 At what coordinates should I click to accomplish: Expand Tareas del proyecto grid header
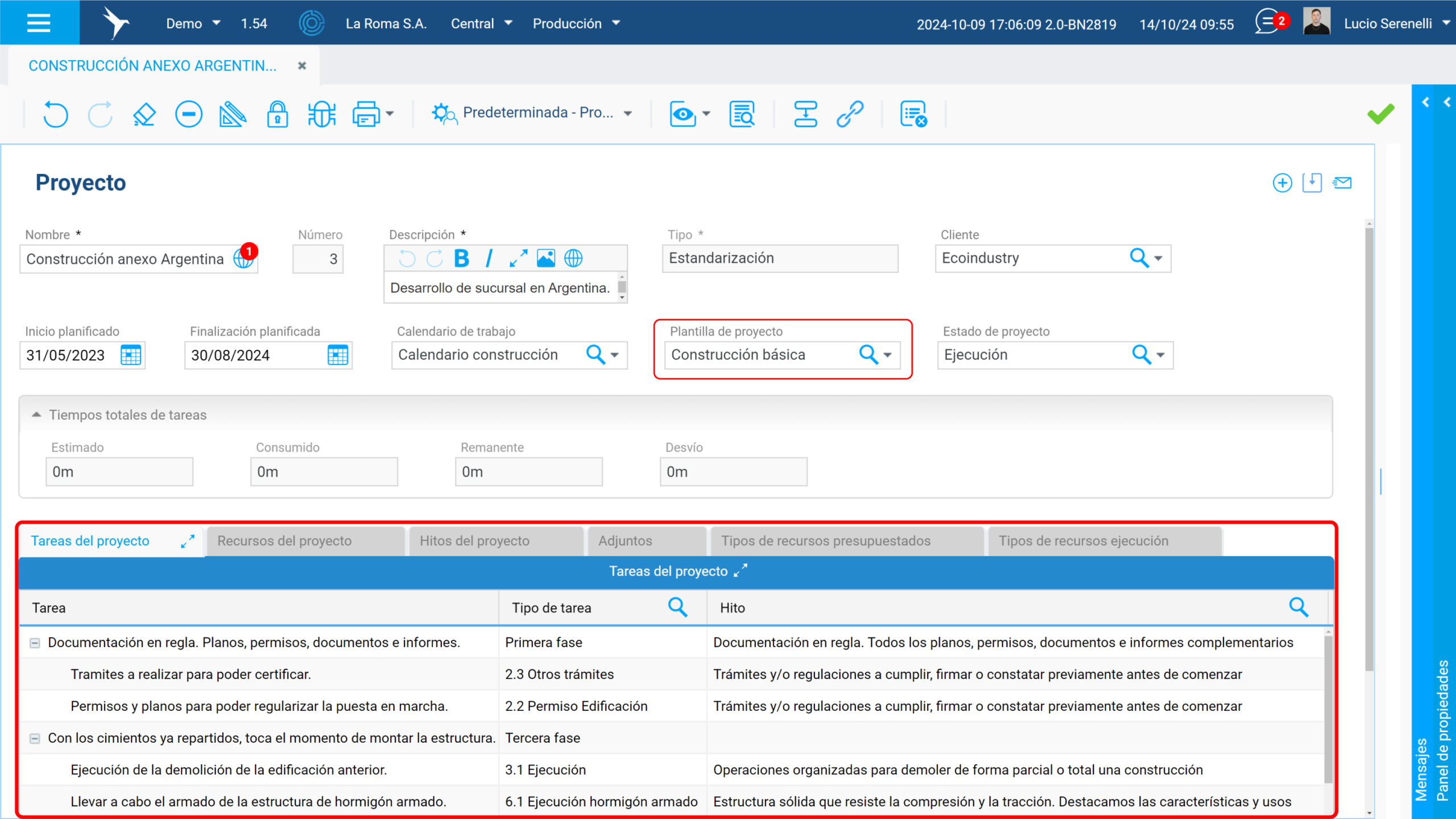[741, 570]
